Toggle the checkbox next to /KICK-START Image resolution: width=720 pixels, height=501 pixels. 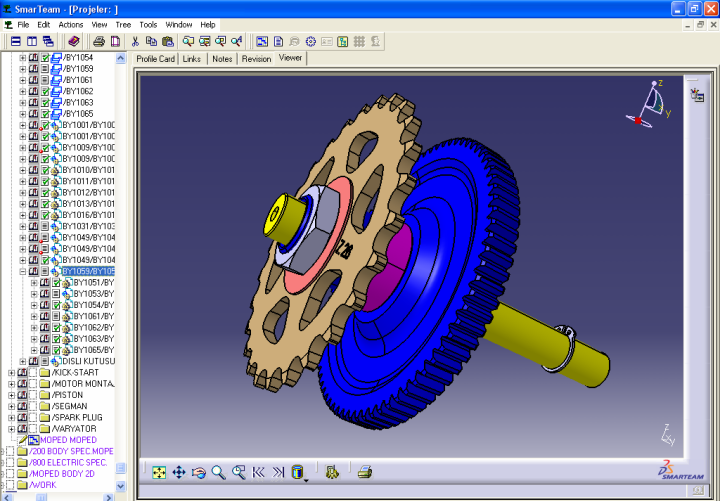(33, 373)
